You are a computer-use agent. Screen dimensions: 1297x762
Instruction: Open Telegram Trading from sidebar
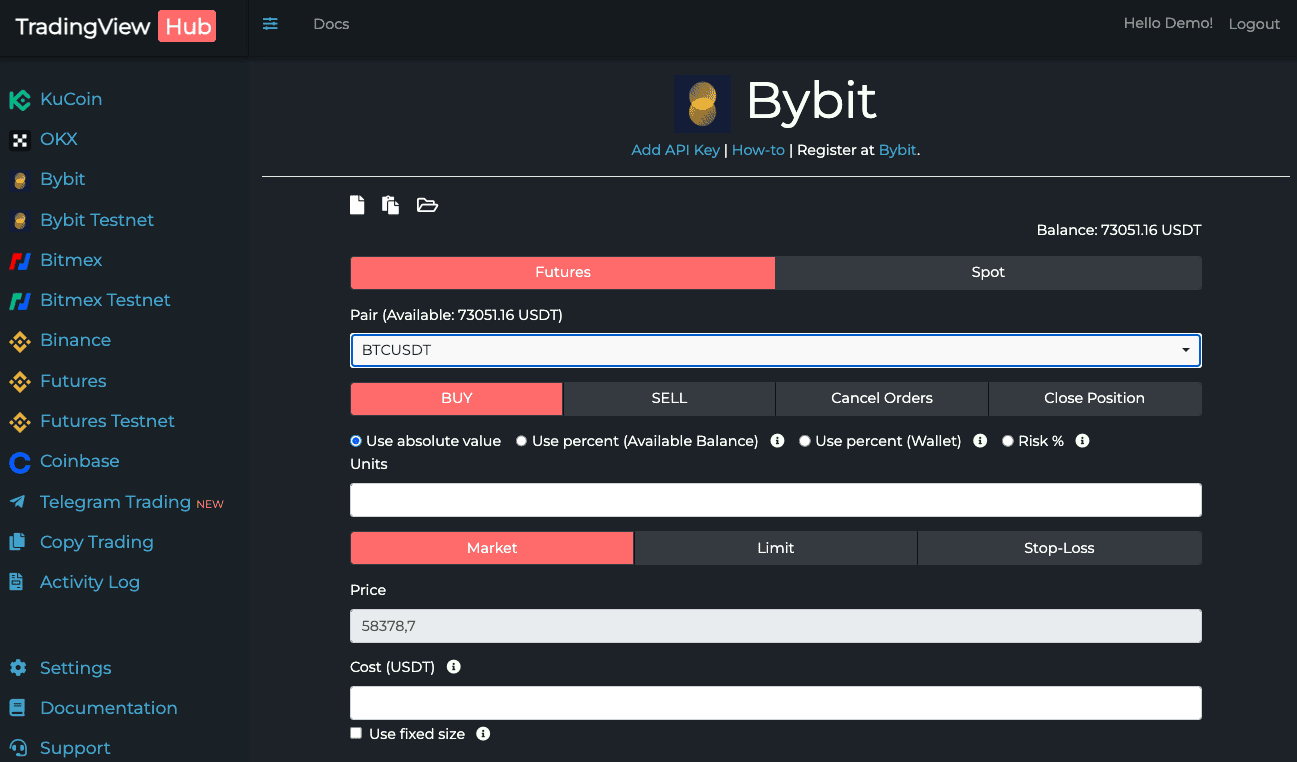click(x=115, y=502)
